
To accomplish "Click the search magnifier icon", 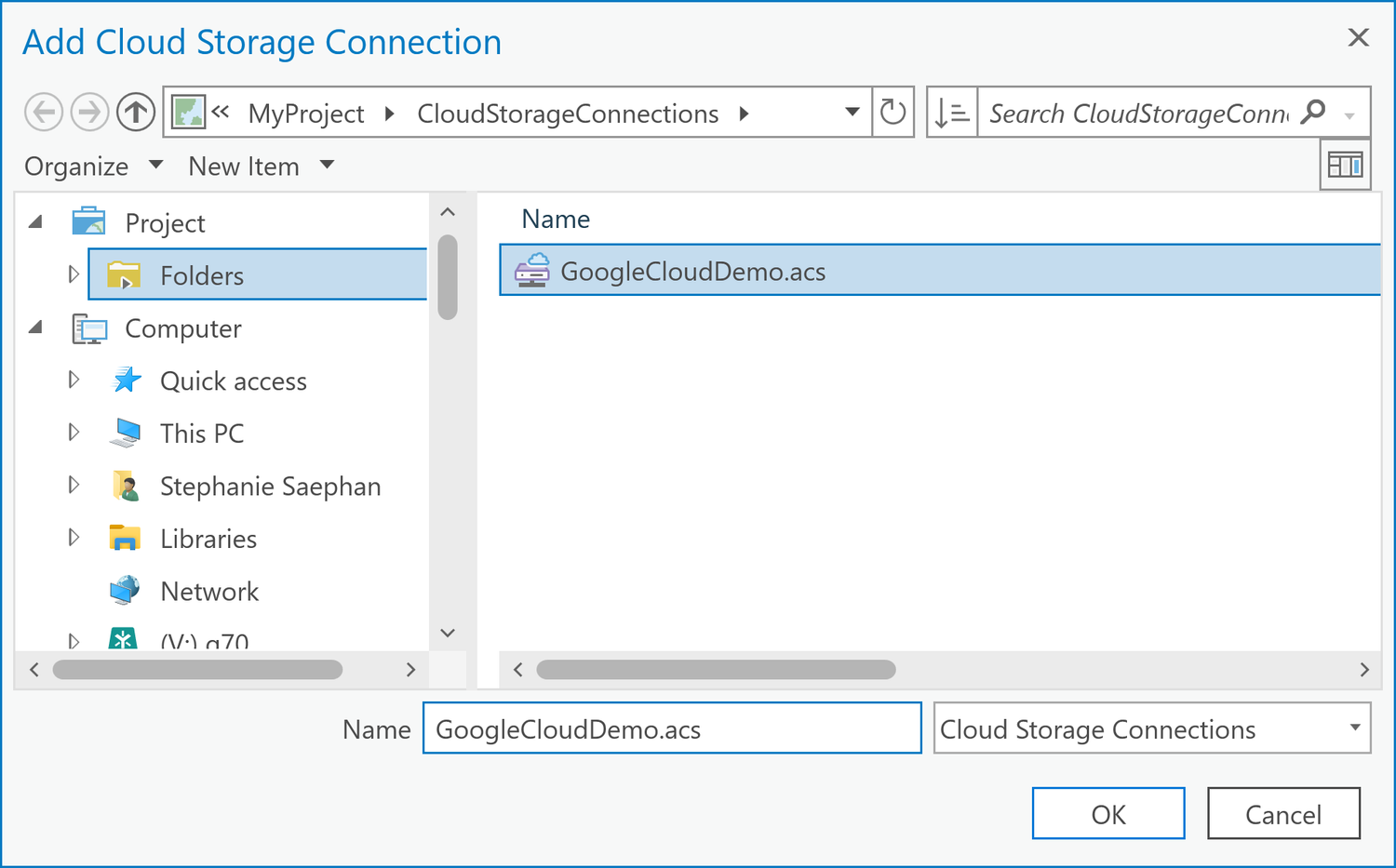I will click(1313, 113).
